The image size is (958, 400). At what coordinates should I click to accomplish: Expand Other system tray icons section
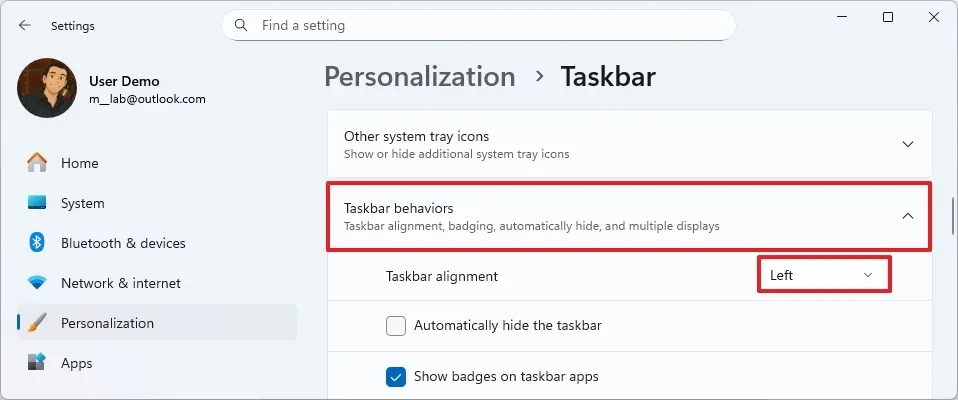click(x=907, y=144)
